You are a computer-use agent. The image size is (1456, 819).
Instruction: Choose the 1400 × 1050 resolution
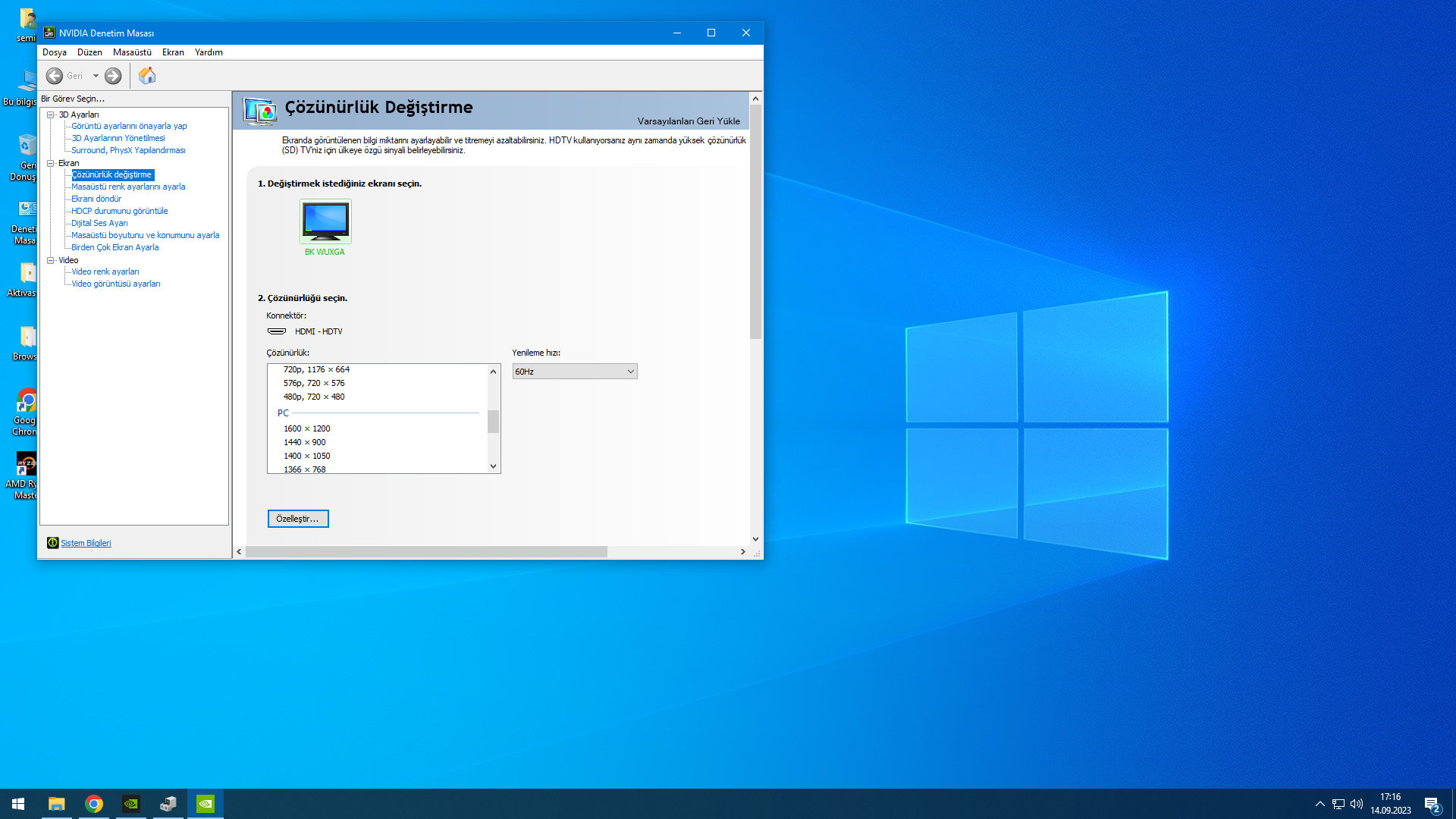coord(307,457)
